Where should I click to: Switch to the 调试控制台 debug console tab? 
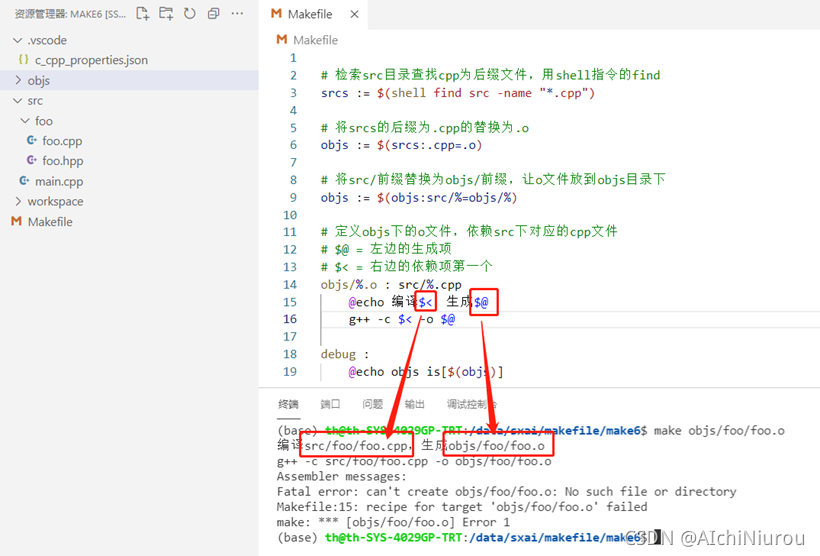tap(472, 404)
